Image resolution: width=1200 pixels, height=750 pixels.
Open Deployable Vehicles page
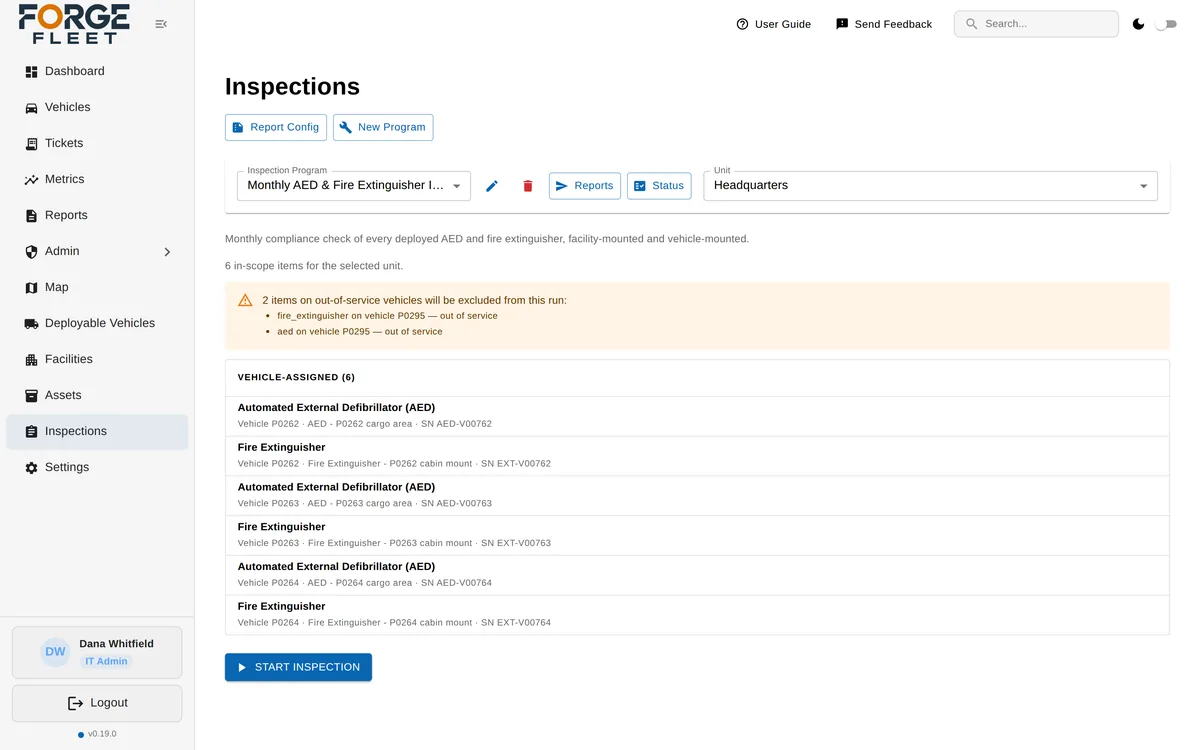[x=97, y=324]
